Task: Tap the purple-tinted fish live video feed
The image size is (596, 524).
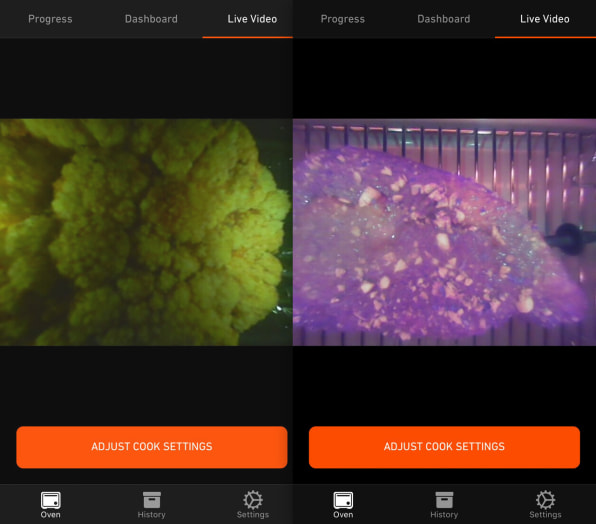Action: tap(444, 232)
